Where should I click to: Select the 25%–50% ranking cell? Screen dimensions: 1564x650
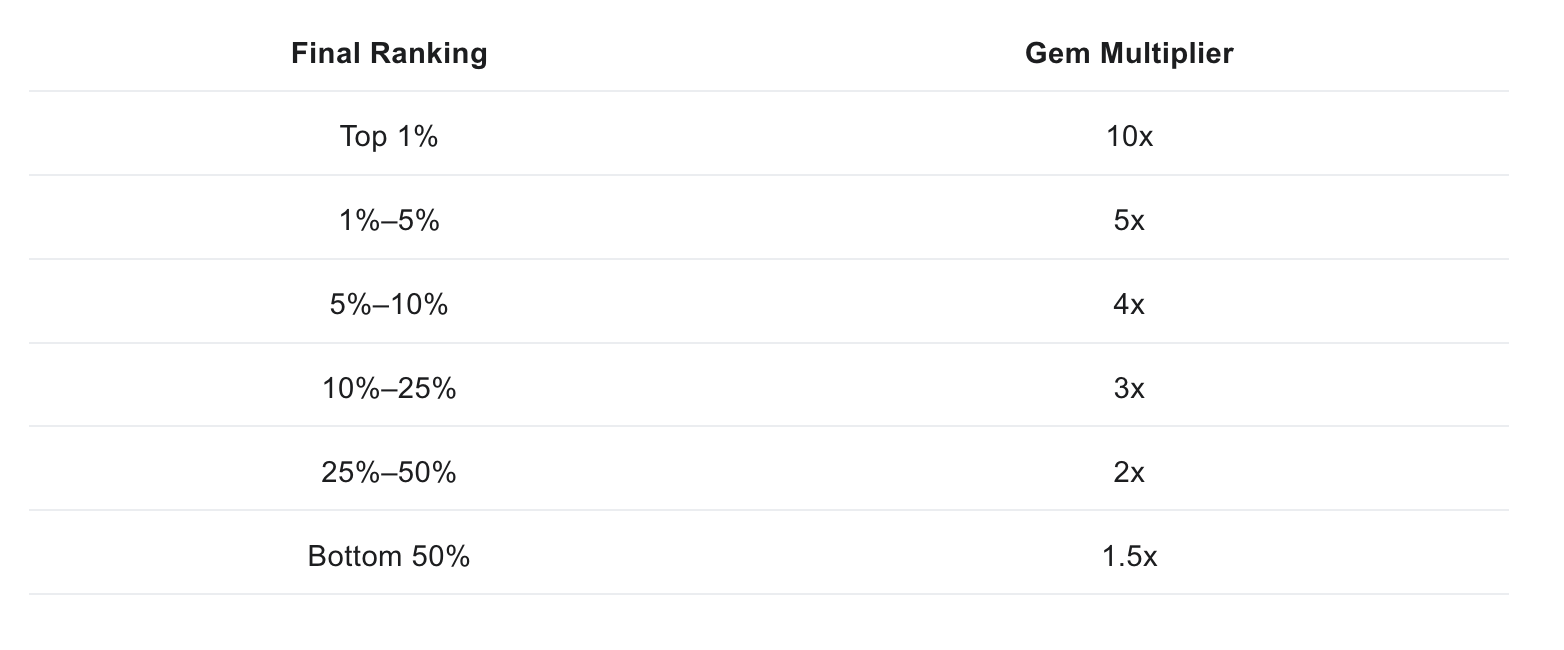[389, 471]
